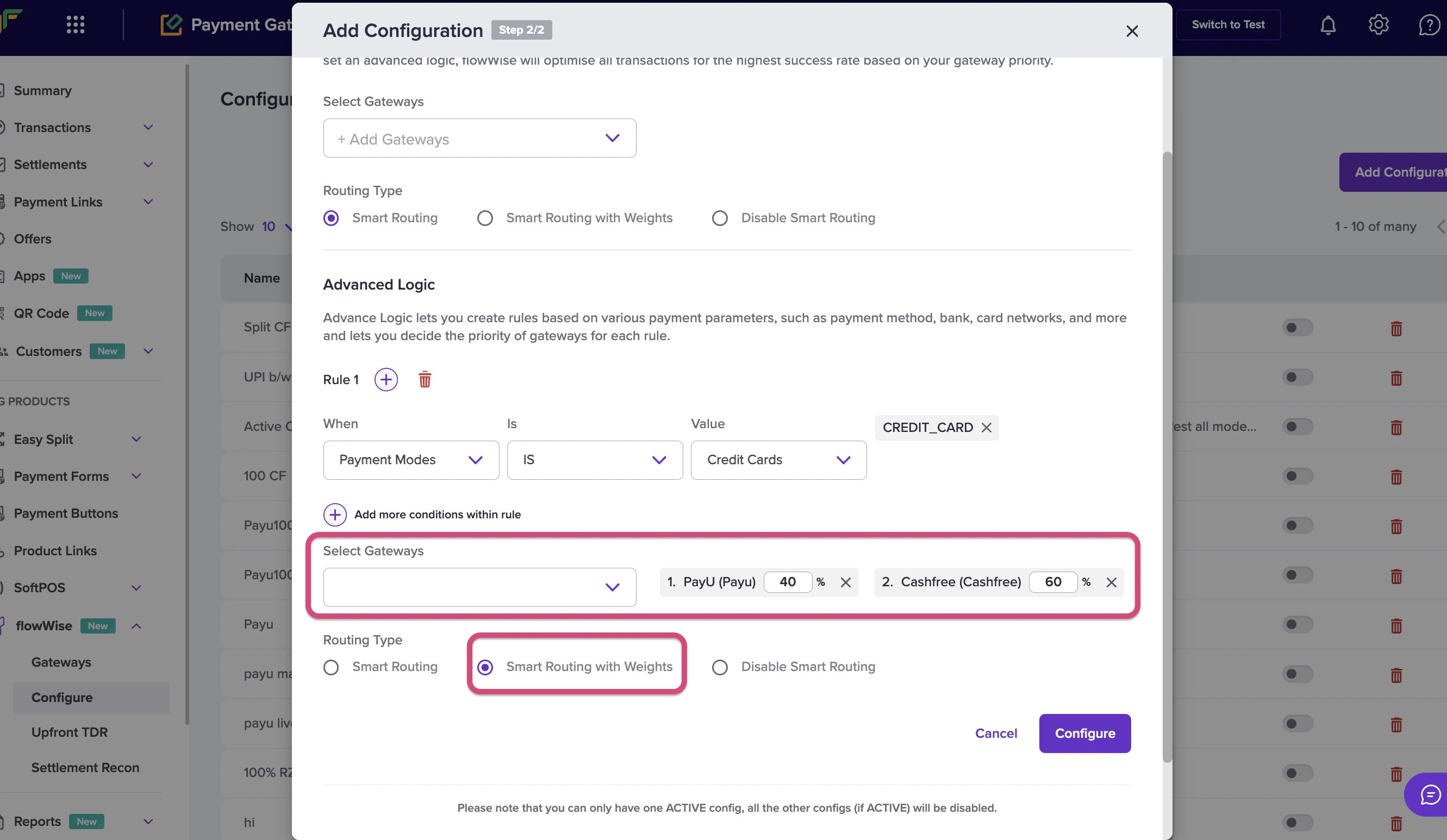Open settings gear icon in header

tap(1378, 24)
